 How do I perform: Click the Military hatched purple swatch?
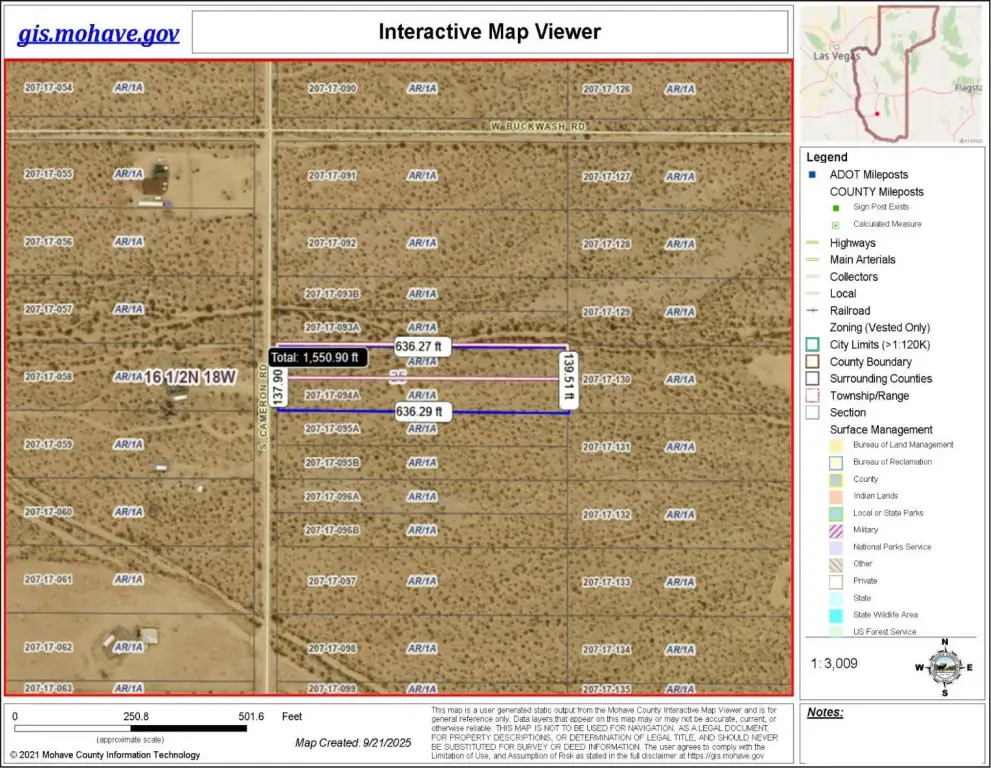click(x=834, y=530)
